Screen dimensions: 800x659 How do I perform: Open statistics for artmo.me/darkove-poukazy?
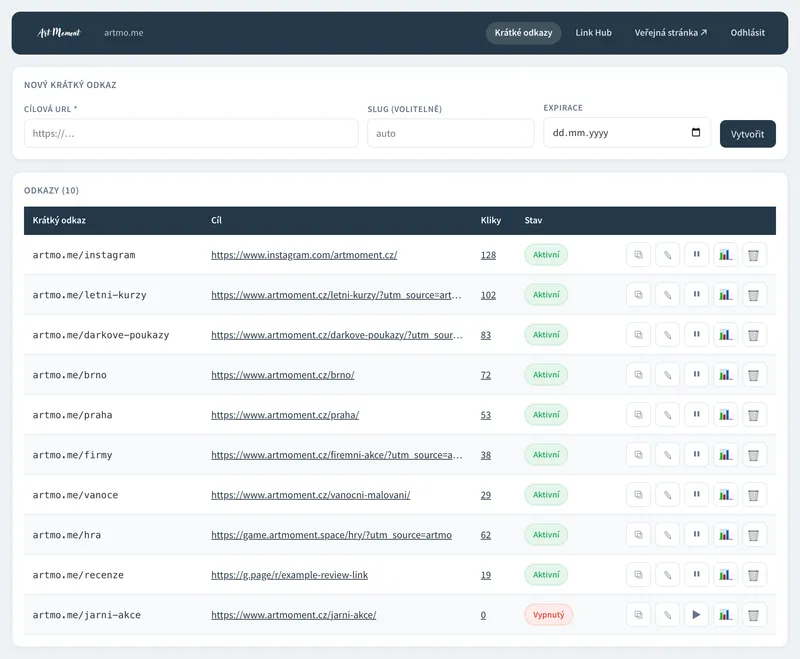click(x=725, y=335)
